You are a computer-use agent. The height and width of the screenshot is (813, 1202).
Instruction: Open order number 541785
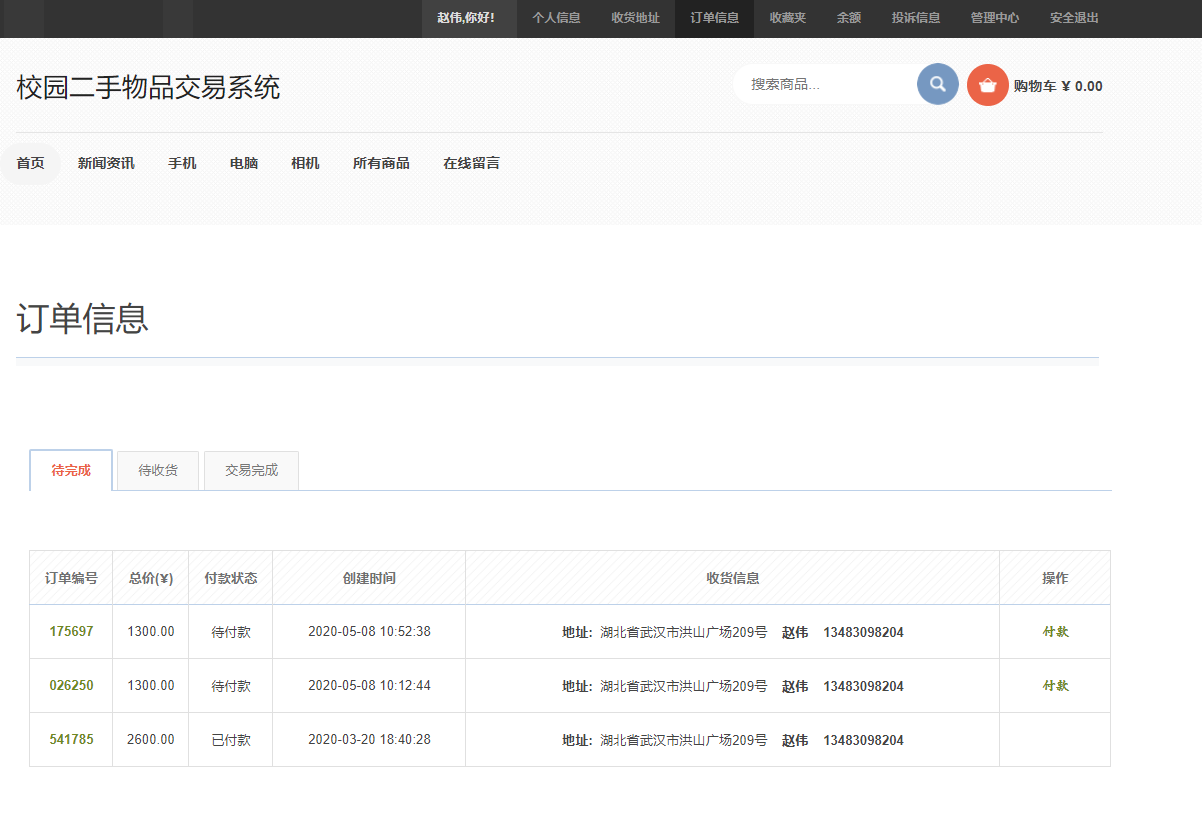click(x=71, y=740)
